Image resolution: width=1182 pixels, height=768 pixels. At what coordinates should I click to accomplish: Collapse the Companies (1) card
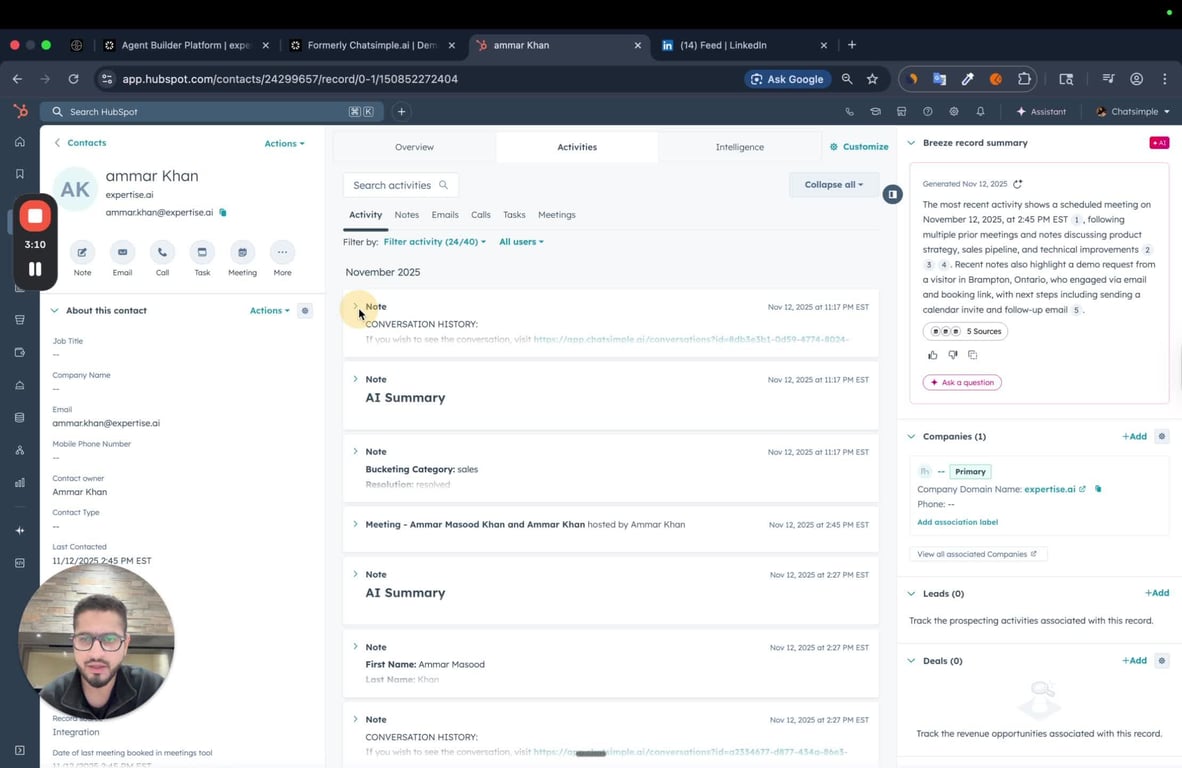[911, 436]
